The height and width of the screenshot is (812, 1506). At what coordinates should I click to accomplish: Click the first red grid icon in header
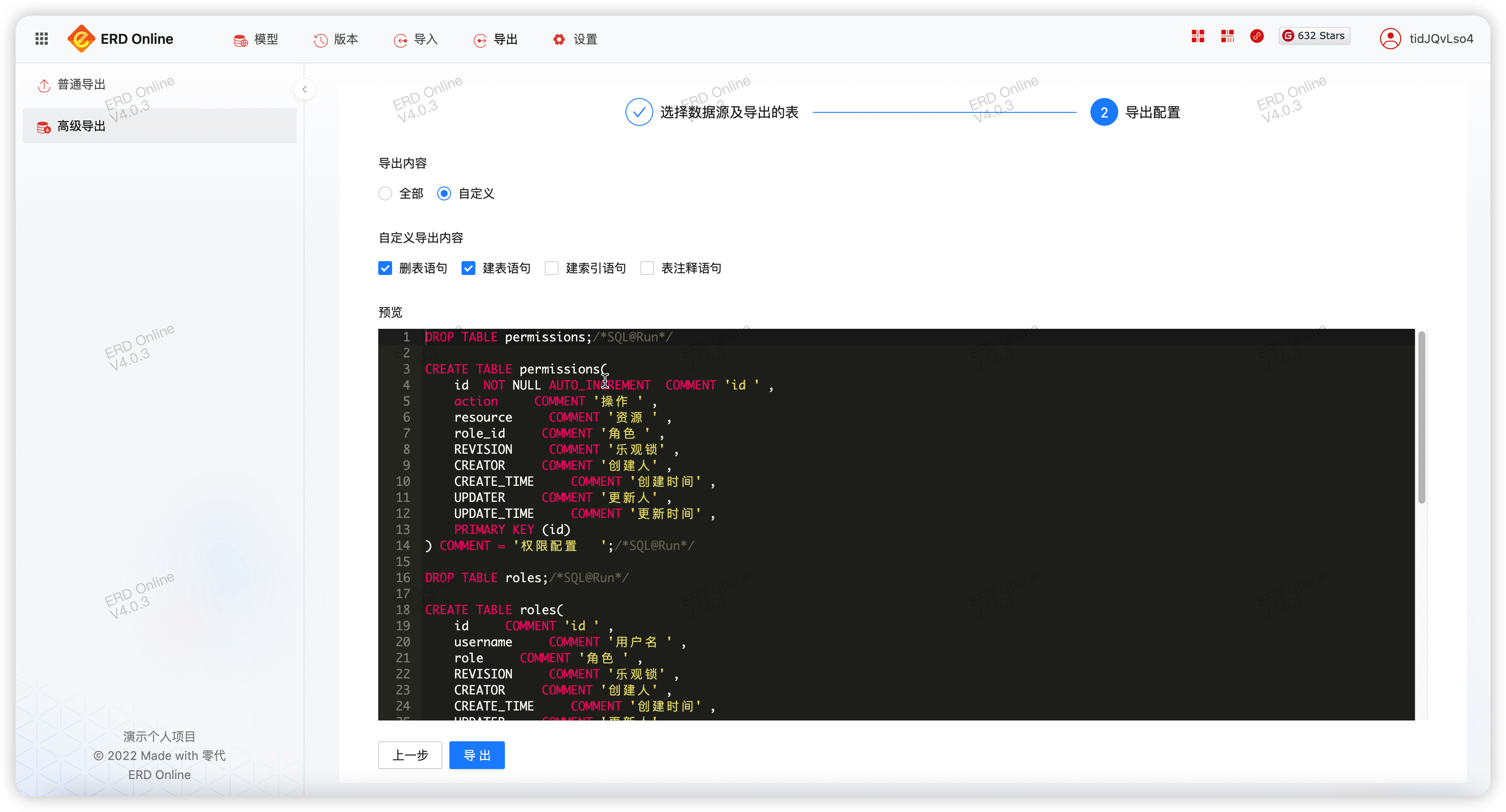pyautogui.click(x=1198, y=36)
